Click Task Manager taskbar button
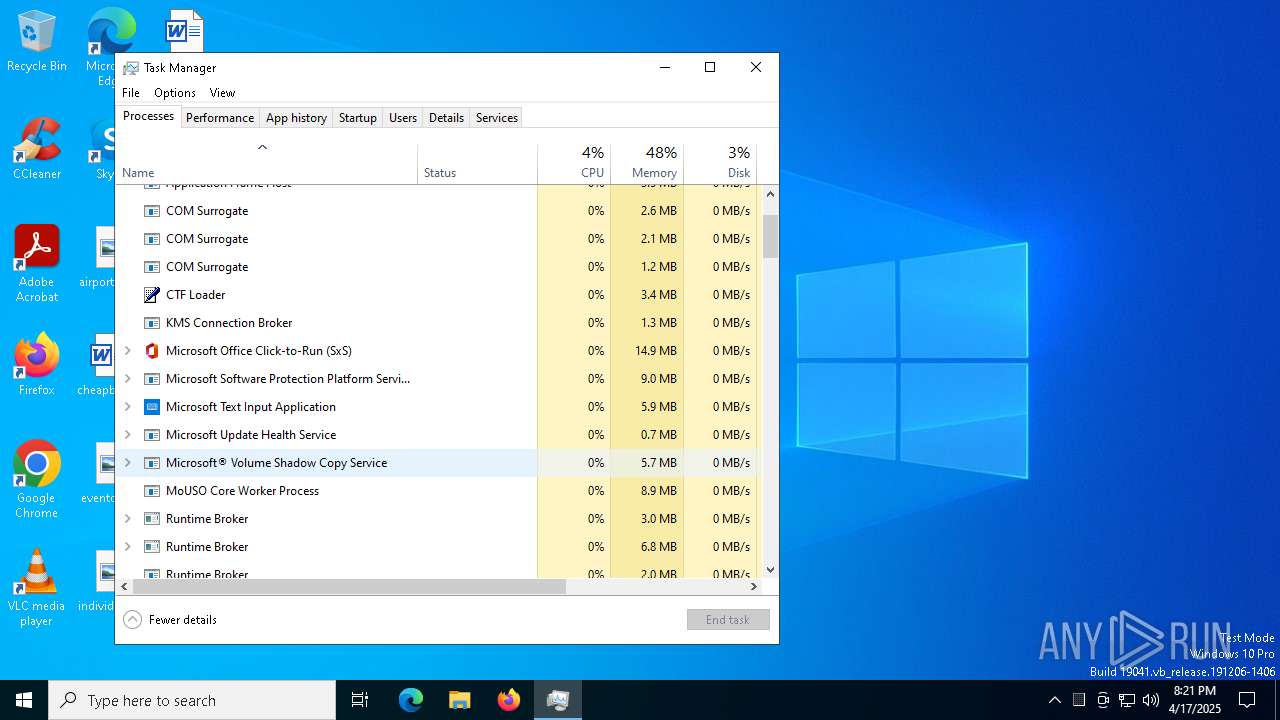1280x720 pixels. coord(558,700)
